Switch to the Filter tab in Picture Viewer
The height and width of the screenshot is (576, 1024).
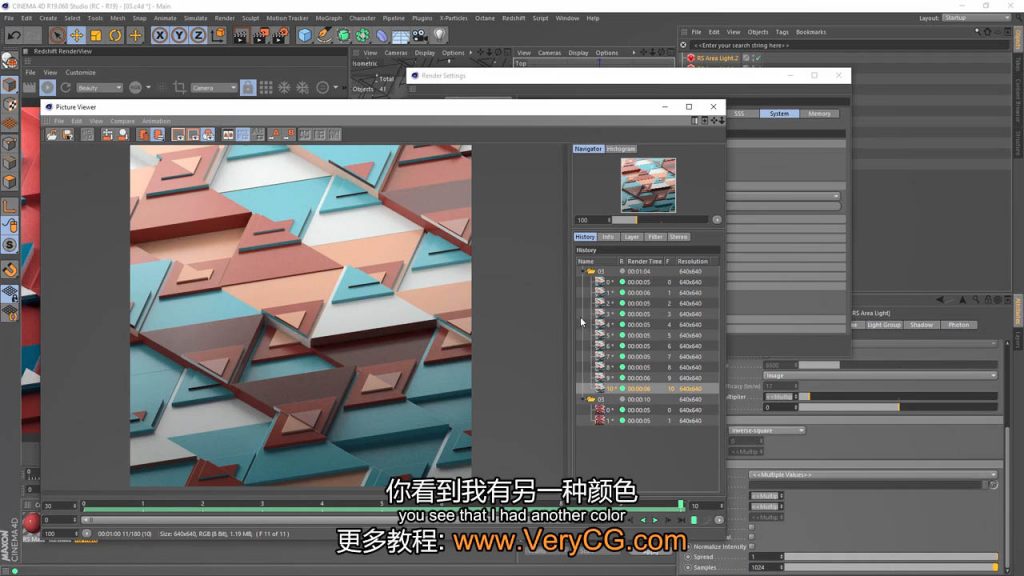(x=655, y=237)
